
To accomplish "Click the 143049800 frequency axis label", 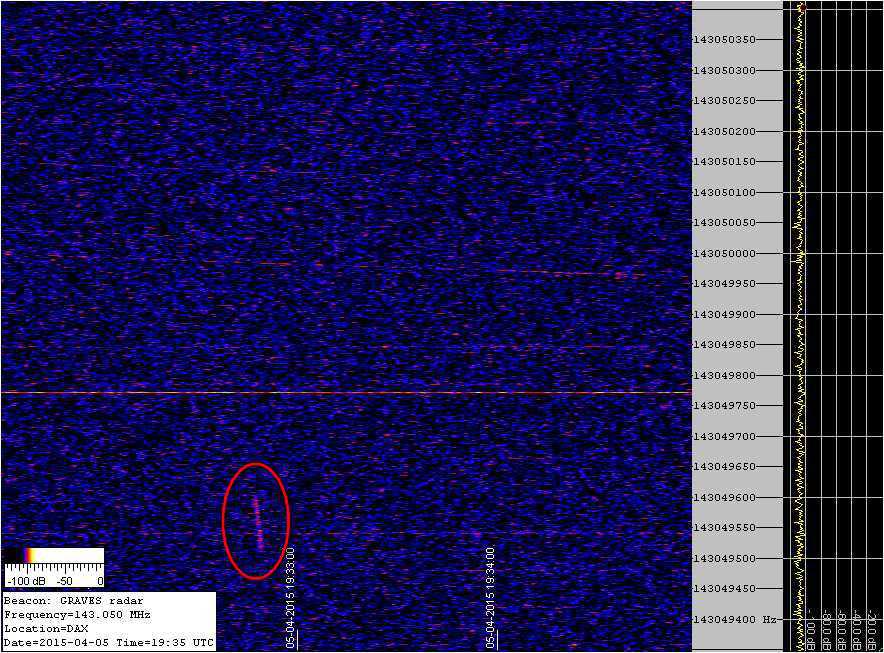I will 724,375.
